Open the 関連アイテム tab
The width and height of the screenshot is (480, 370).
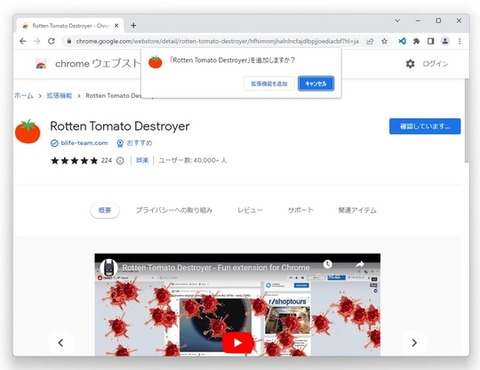coord(357,210)
